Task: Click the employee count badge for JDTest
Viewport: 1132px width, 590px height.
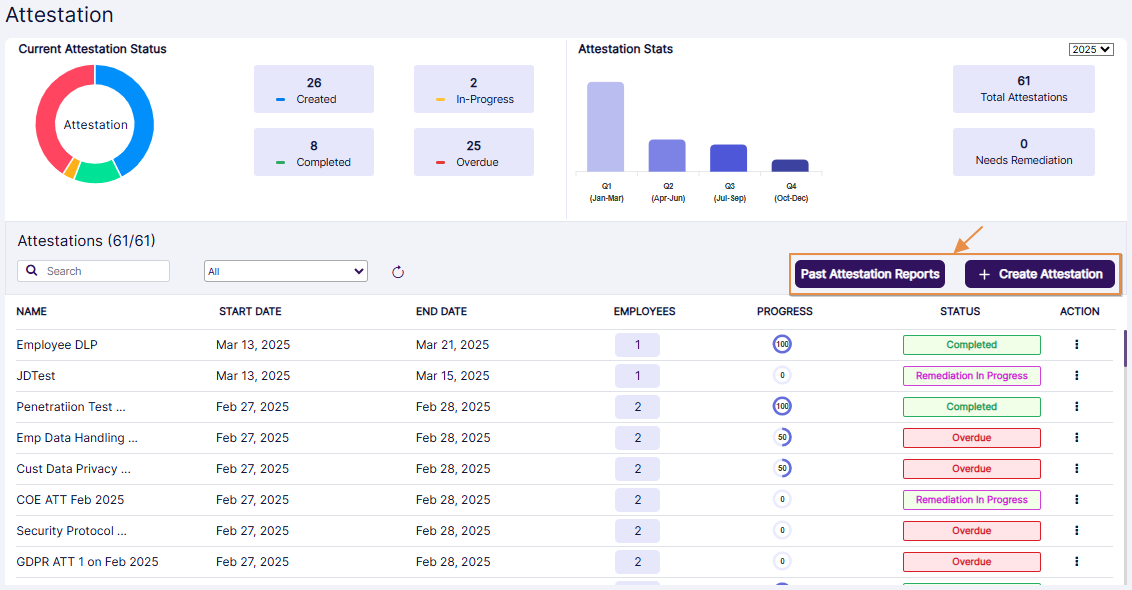Action: click(637, 376)
